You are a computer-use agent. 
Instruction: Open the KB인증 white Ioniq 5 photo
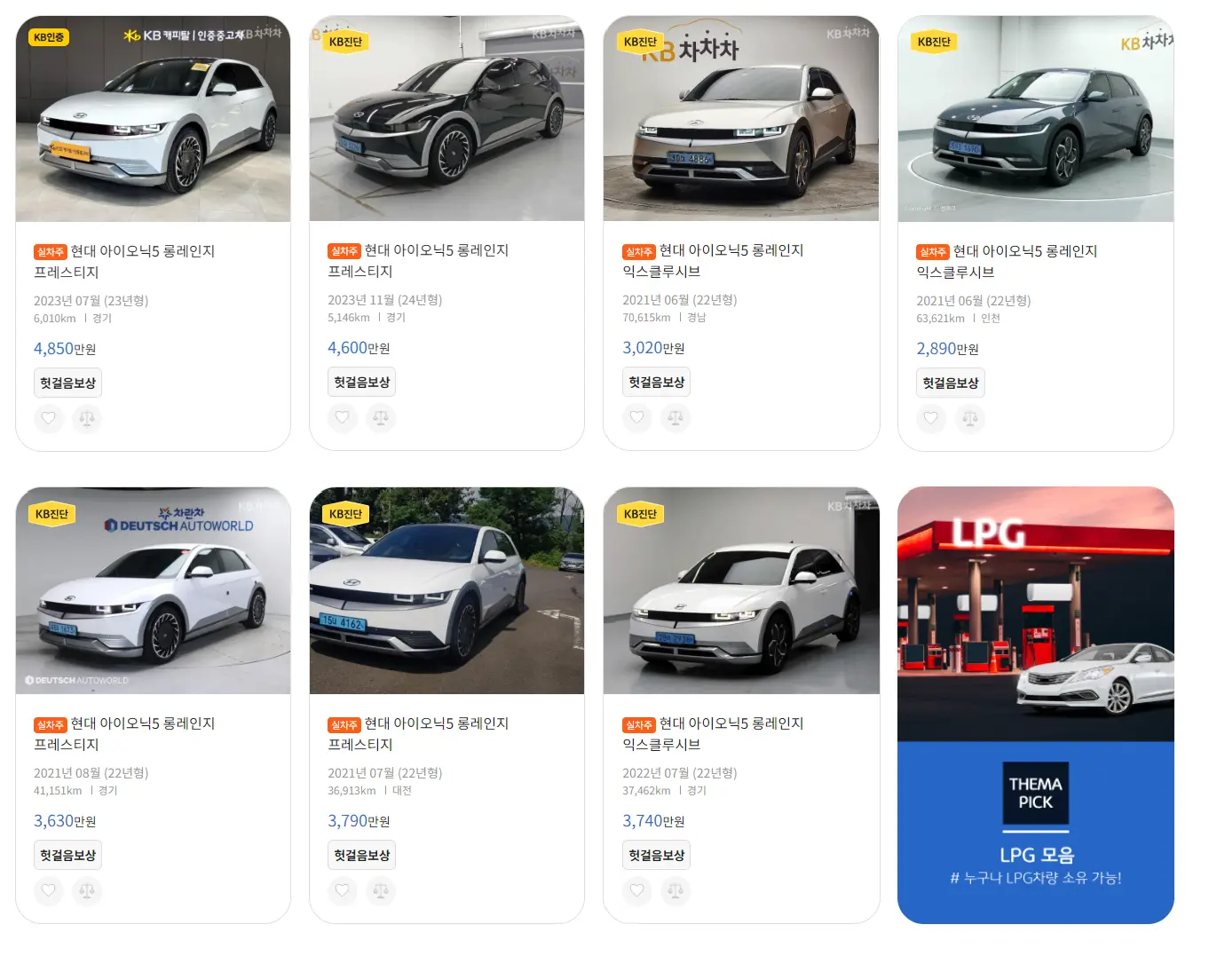(x=153, y=118)
